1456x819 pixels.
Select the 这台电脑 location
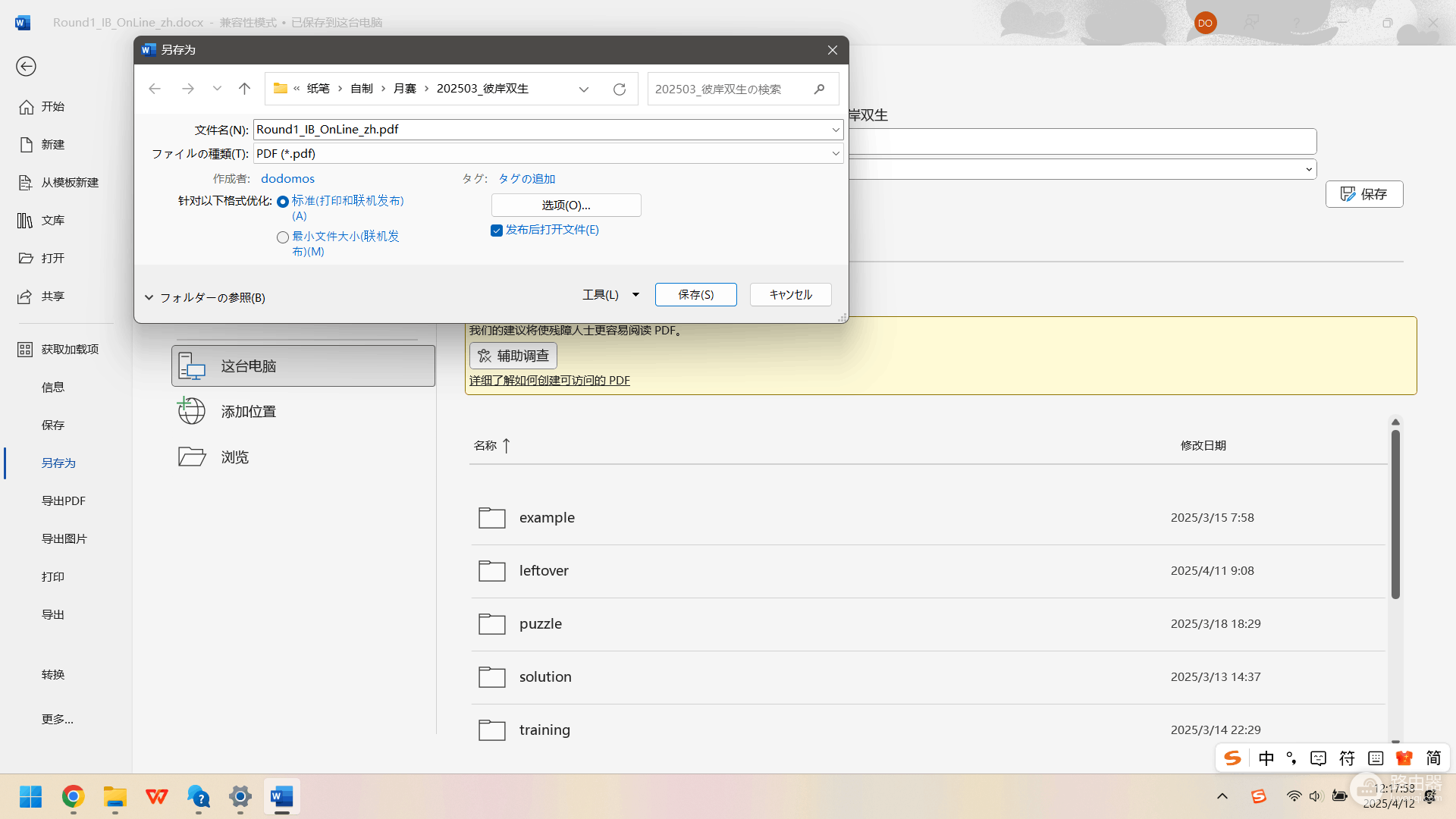303,366
